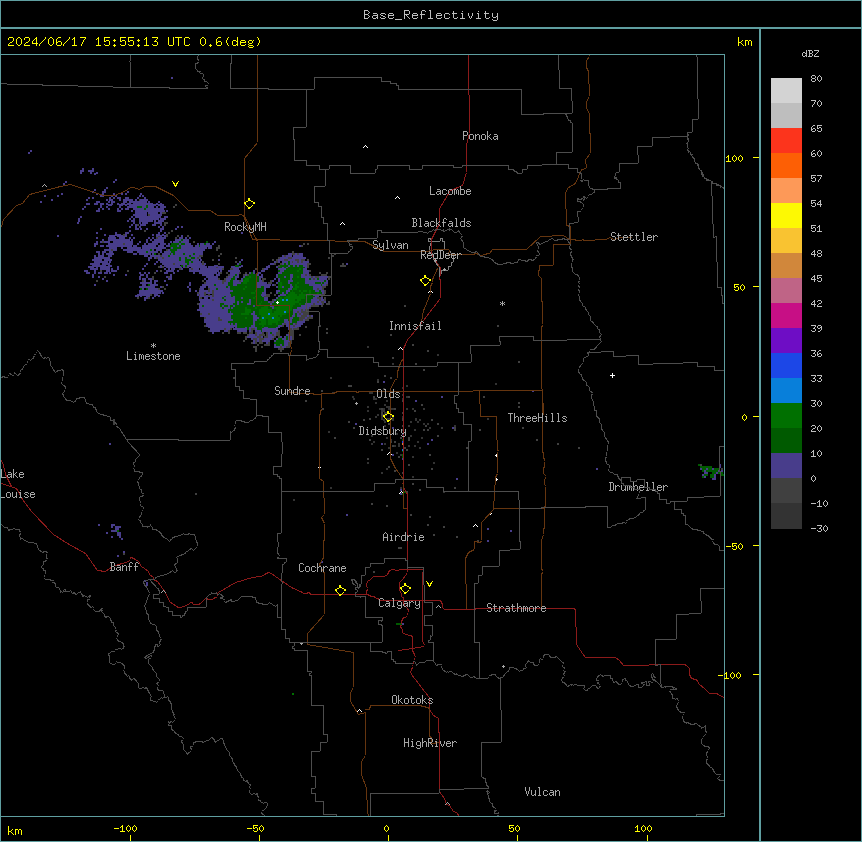Click the yellow V marker northwest of RockyMH
The image size is (862, 842).
pos(175,184)
